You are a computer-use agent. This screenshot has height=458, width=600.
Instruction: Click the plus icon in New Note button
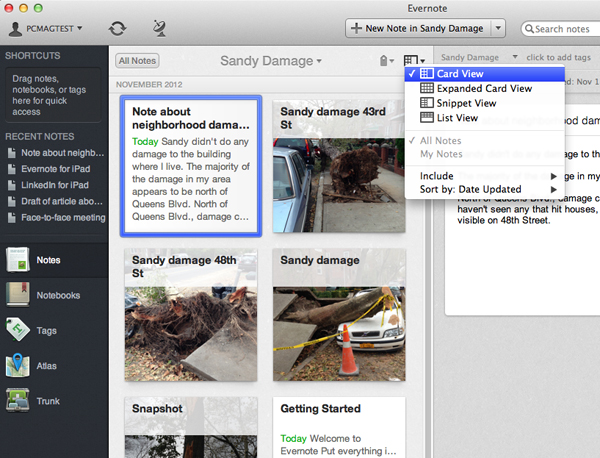coord(356,28)
